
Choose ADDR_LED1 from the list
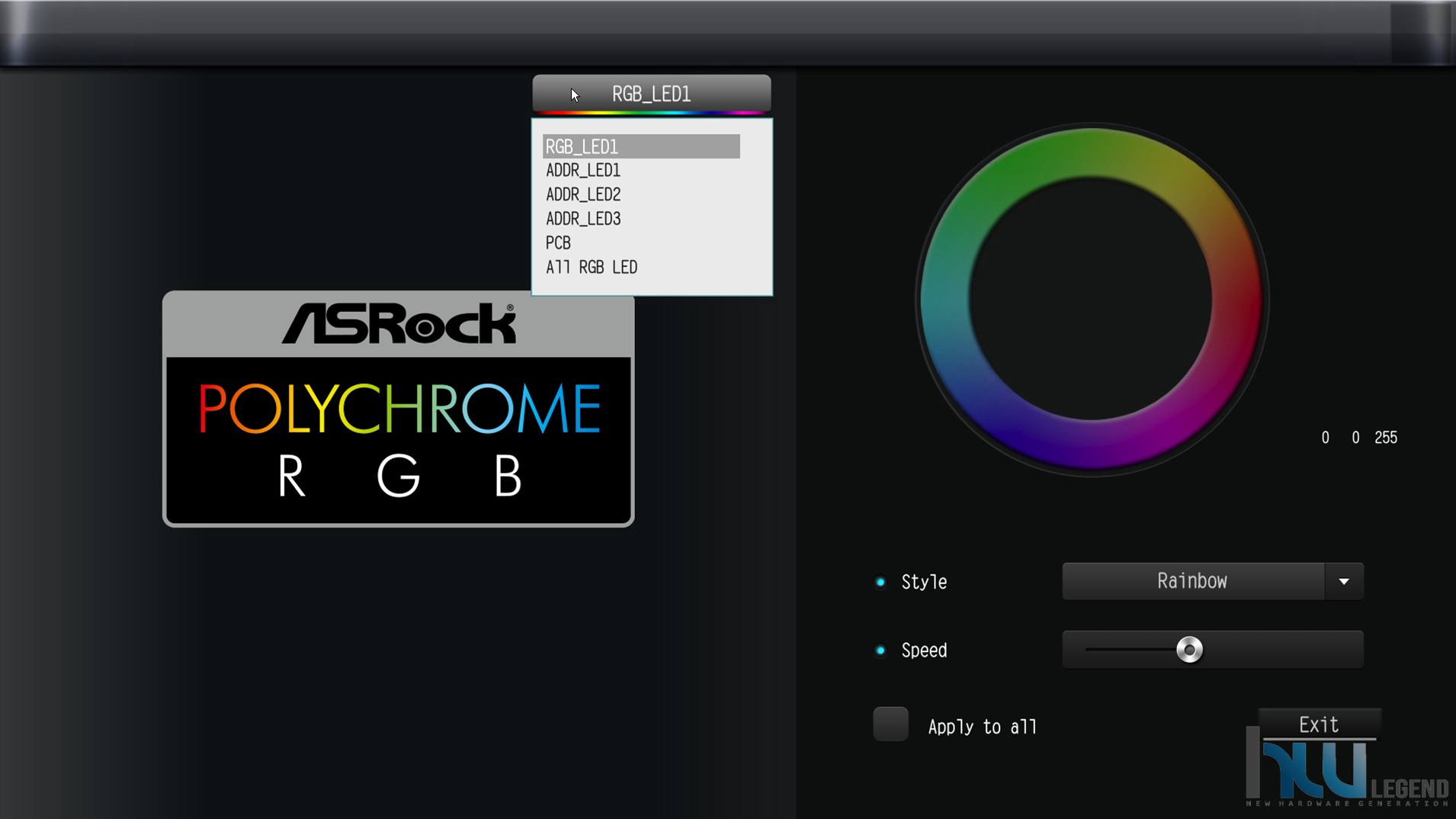[583, 171]
